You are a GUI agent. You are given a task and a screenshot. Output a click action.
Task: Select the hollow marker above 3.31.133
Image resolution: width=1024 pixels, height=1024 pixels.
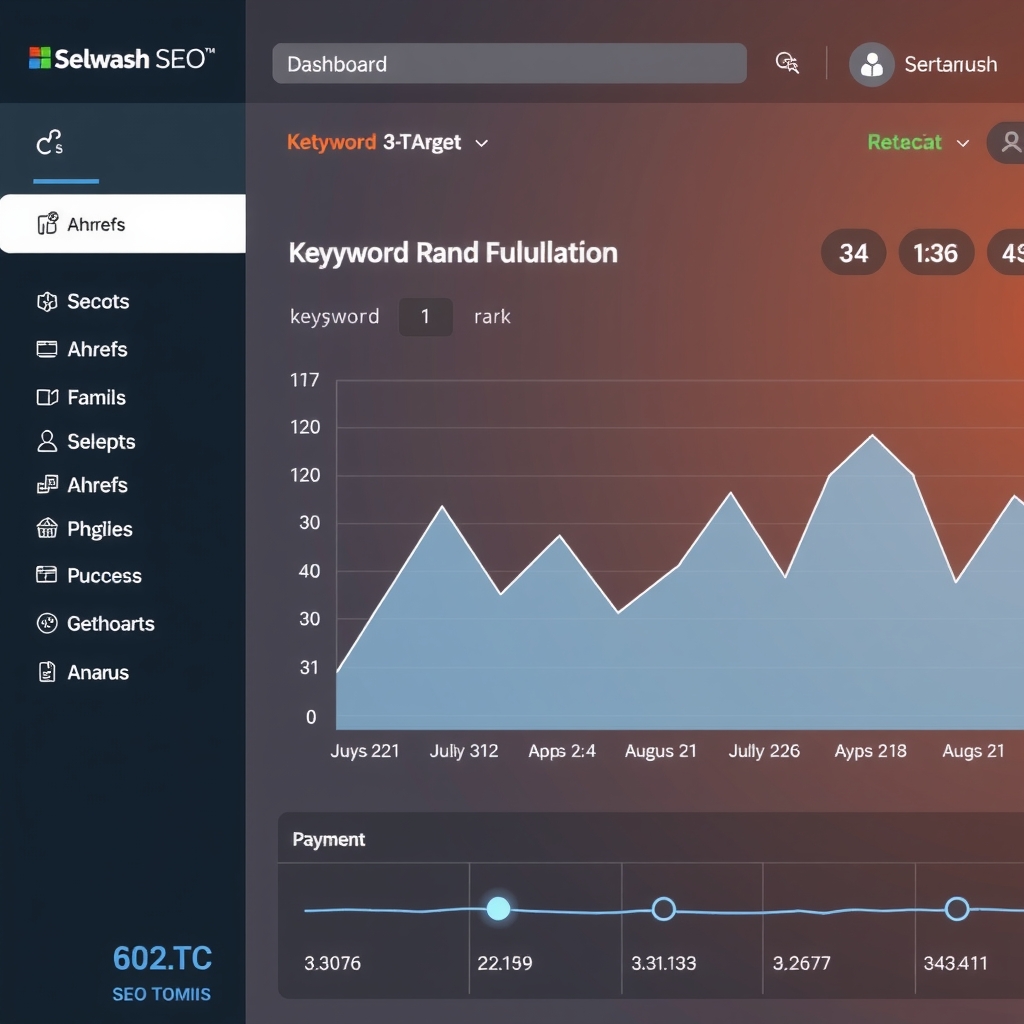click(x=664, y=908)
